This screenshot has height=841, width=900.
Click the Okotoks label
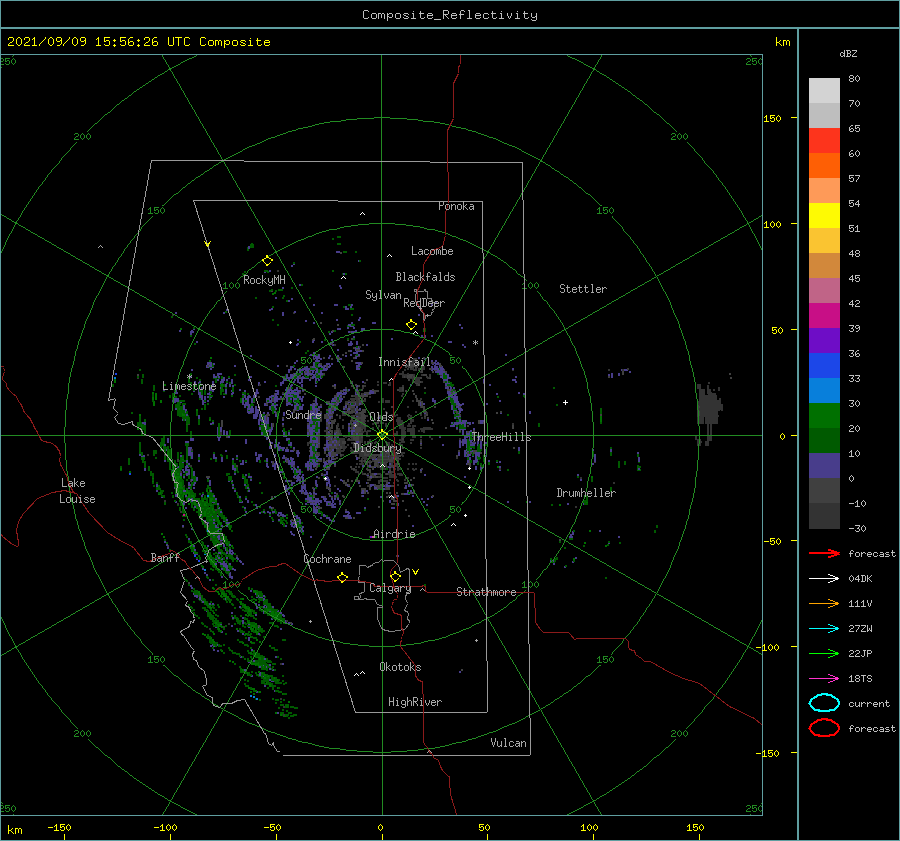[x=400, y=667]
